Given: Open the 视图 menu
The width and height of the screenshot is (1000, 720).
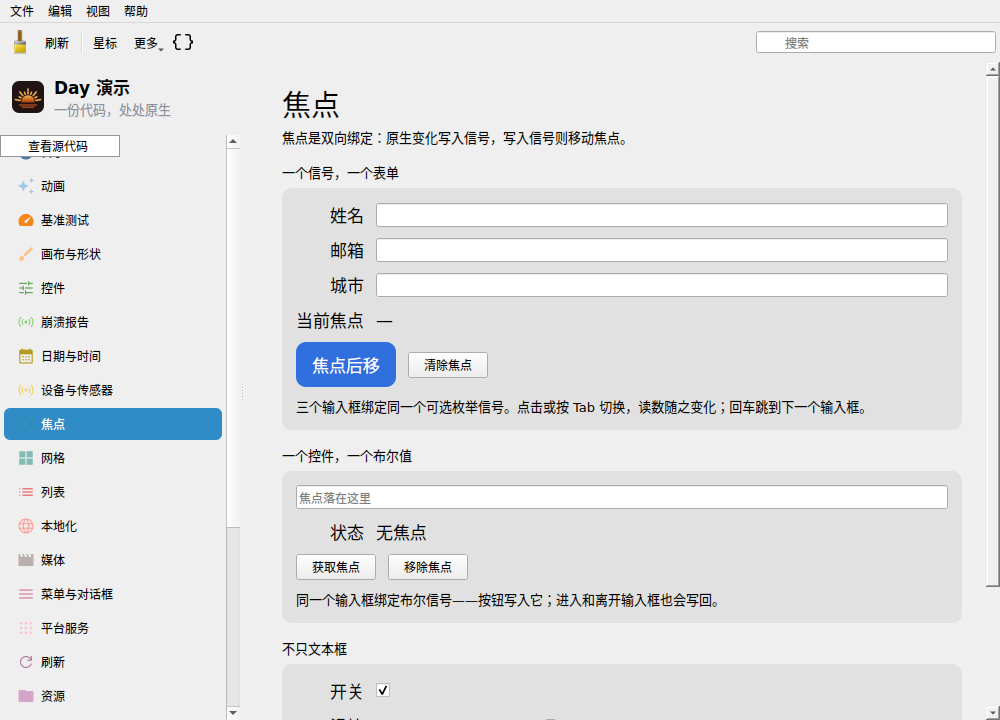Looking at the screenshot, I should point(98,11).
